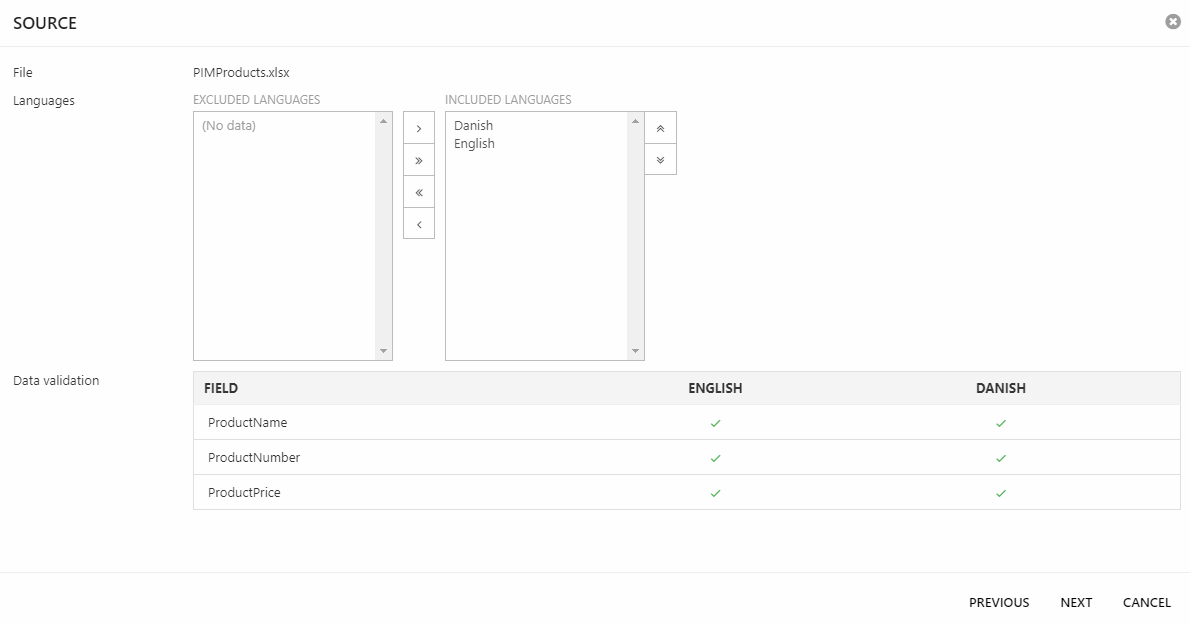
Task: Go back with the Previous button
Action: (999, 602)
